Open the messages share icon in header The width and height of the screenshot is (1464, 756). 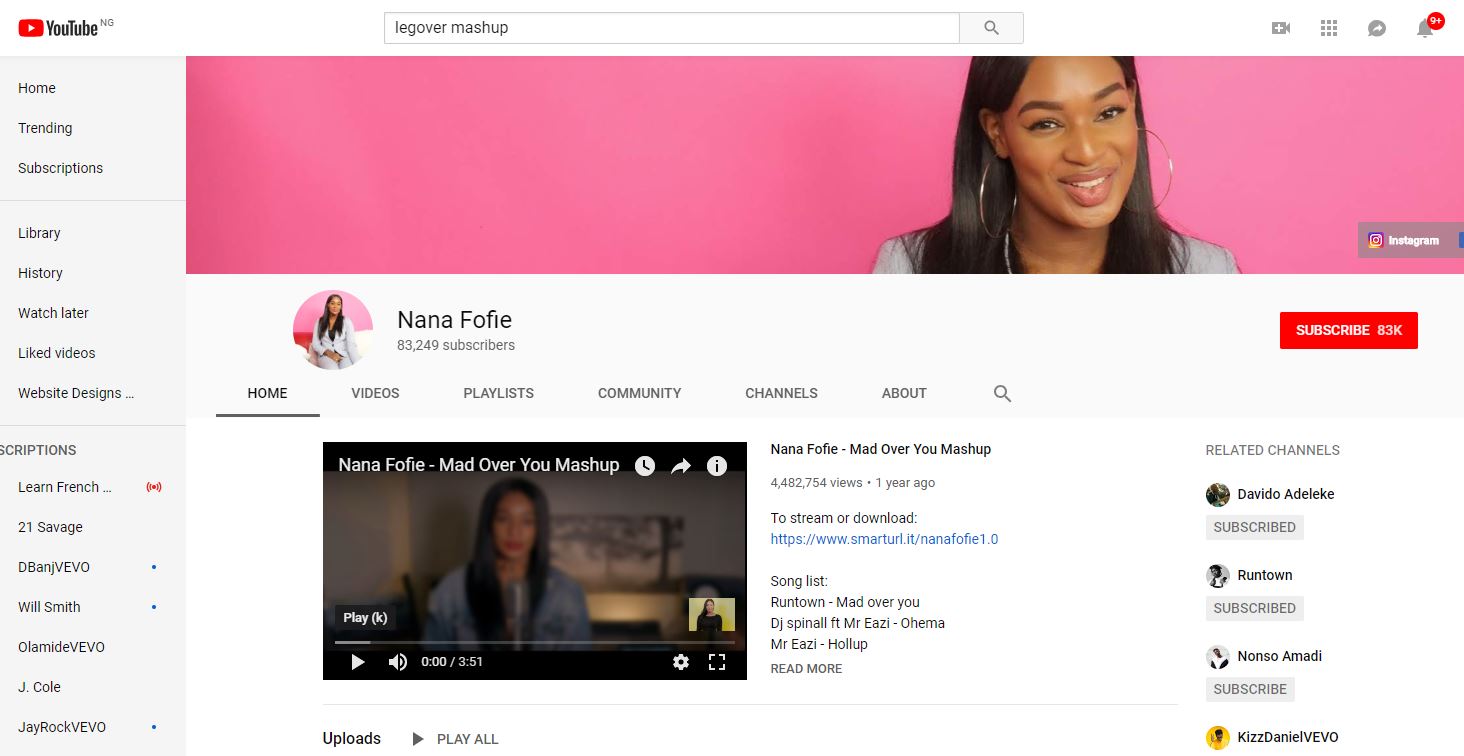click(1377, 28)
